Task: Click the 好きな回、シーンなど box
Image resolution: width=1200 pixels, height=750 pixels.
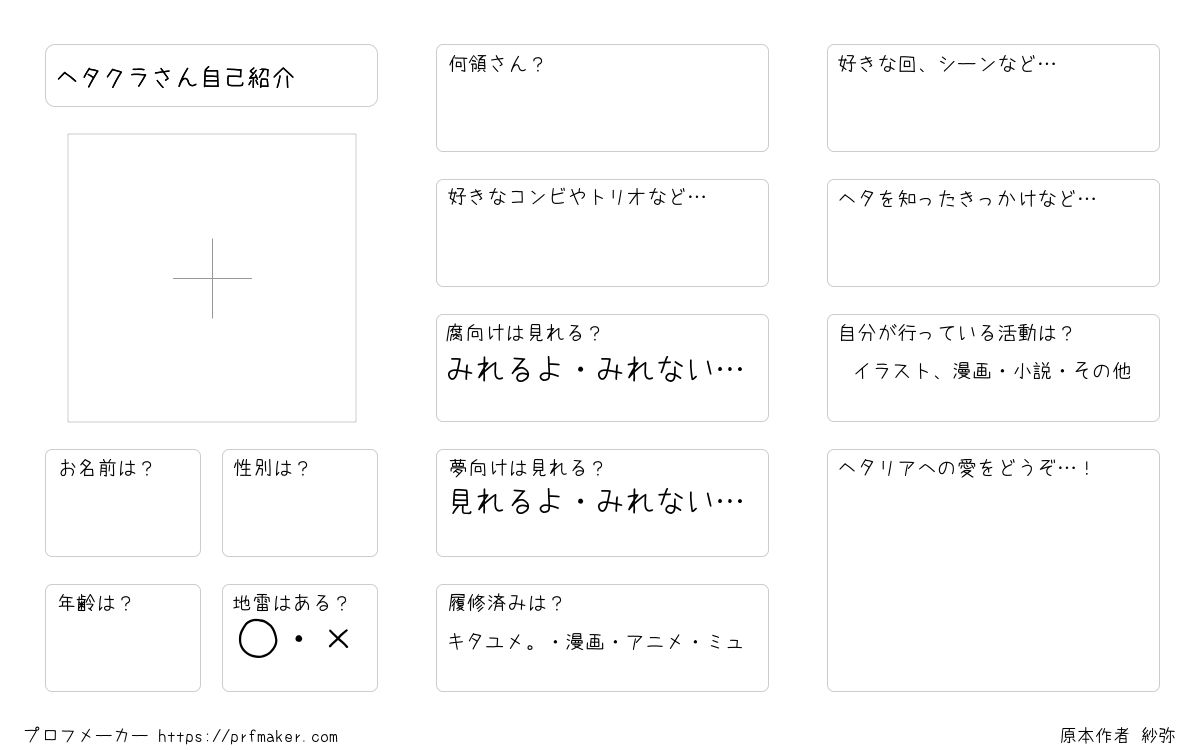Action: coord(993,98)
